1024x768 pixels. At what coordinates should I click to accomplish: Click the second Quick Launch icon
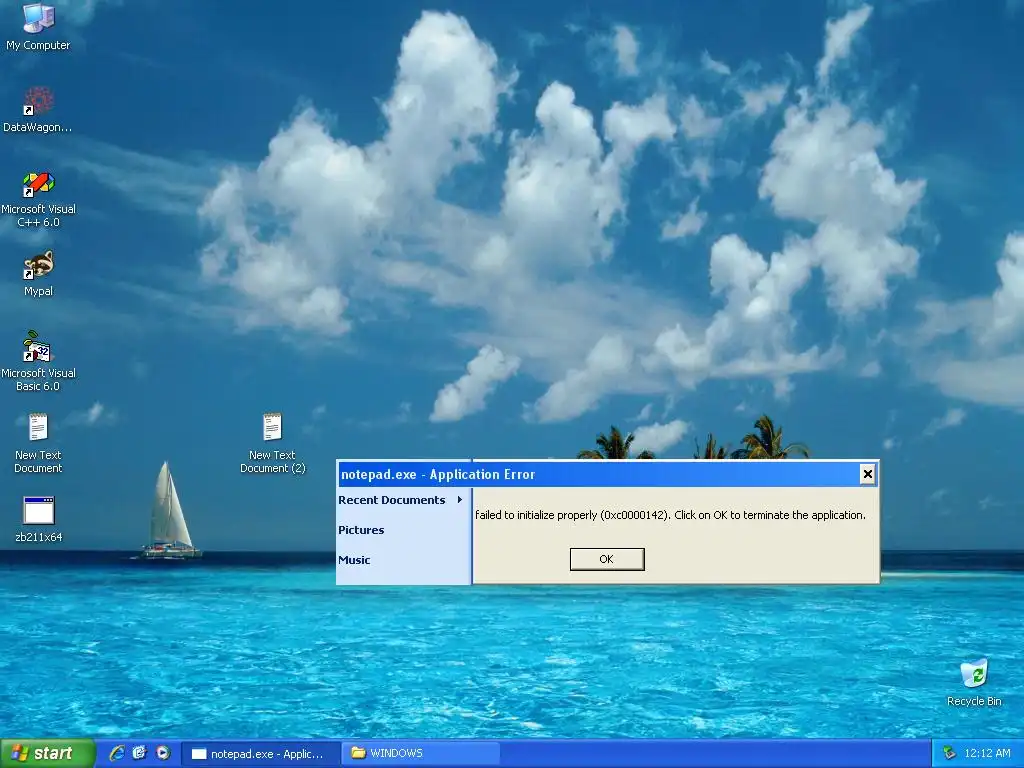coord(140,753)
